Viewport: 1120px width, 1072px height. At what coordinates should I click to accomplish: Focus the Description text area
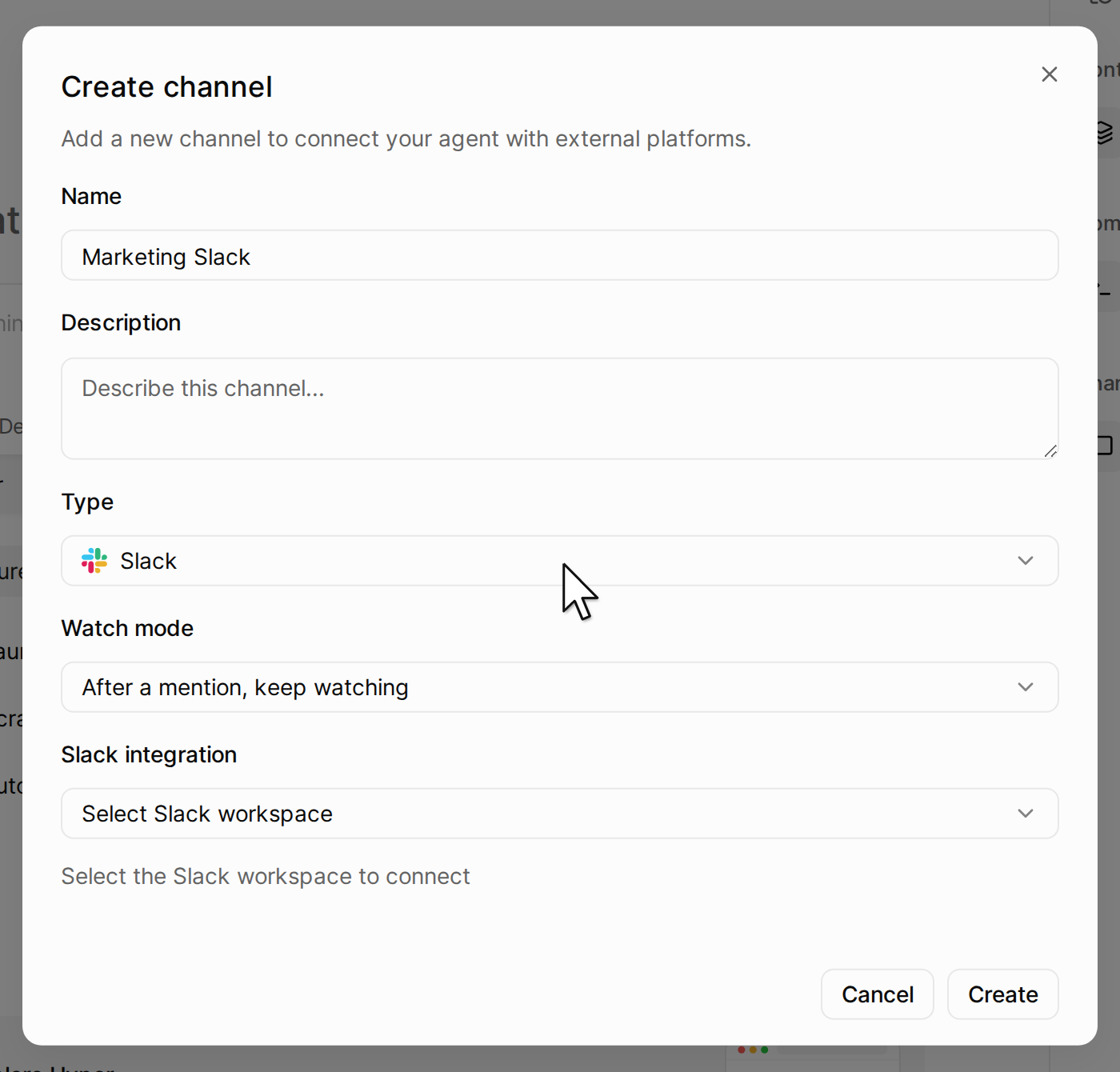[x=560, y=409]
